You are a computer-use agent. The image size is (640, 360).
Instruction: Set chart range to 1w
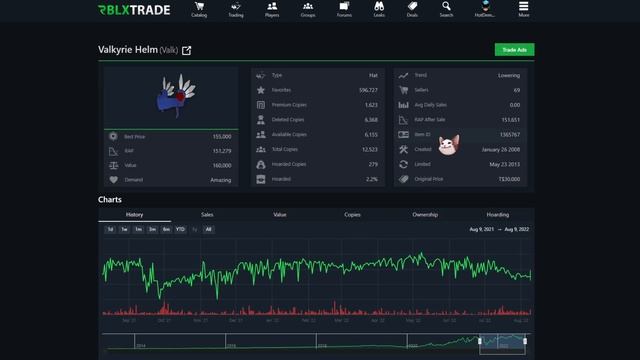(124, 229)
